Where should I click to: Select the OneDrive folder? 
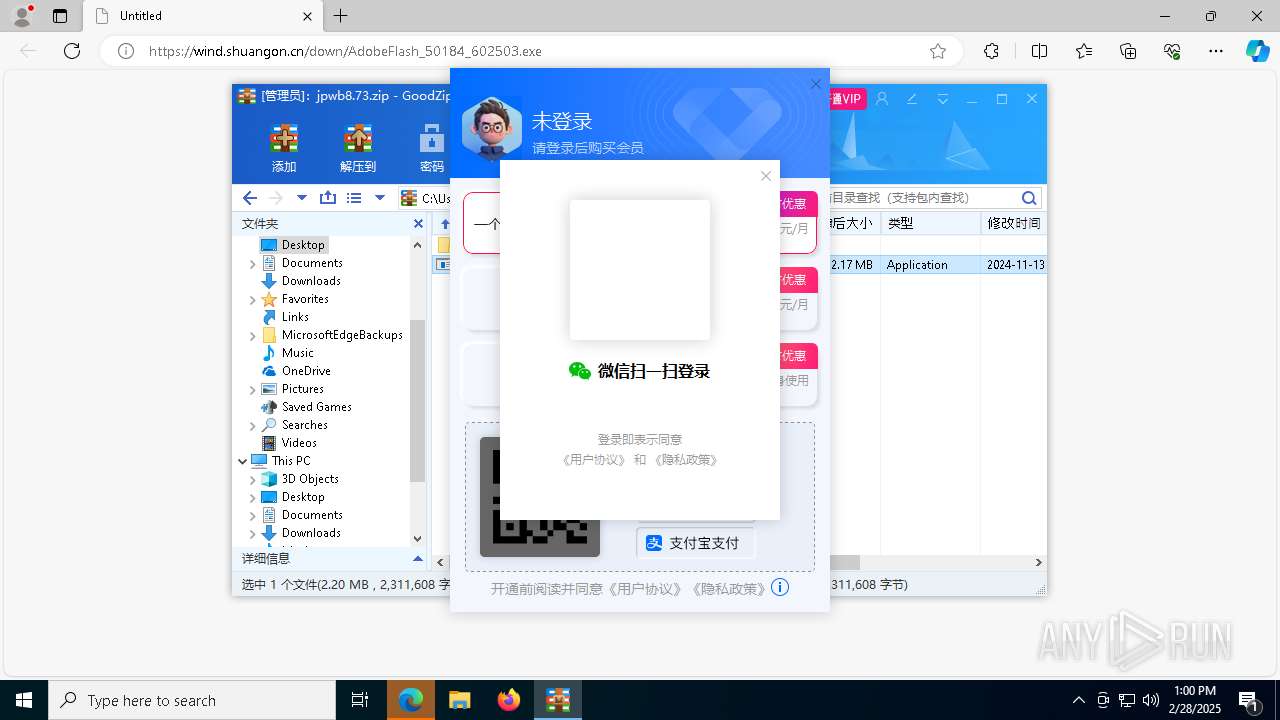pyautogui.click(x=306, y=371)
